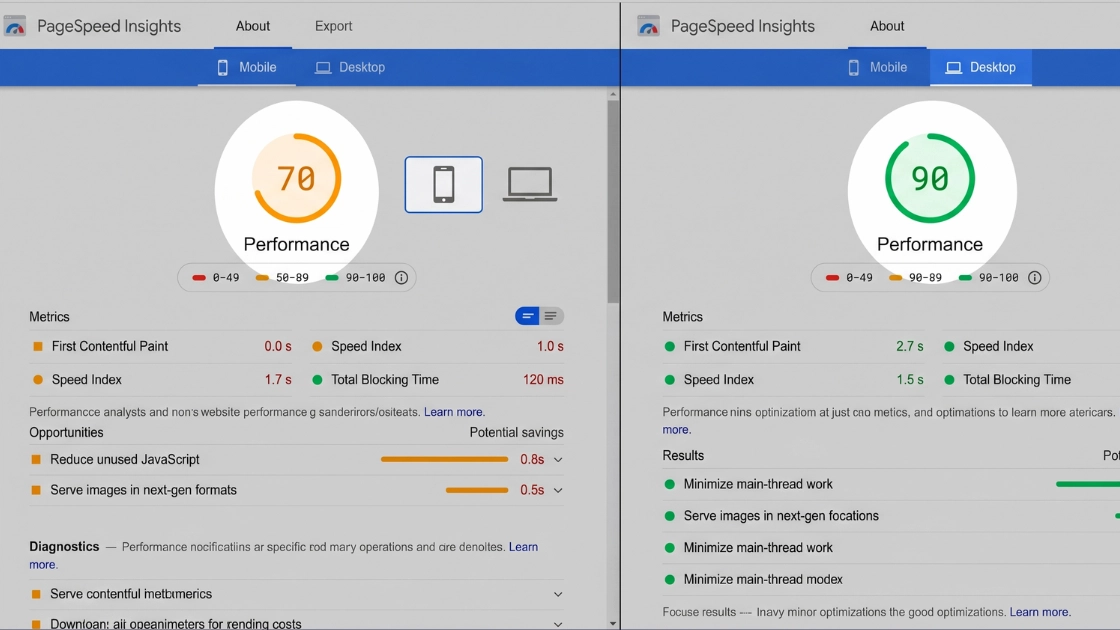Click the left pane scrollbar down arrow

tap(612, 623)
